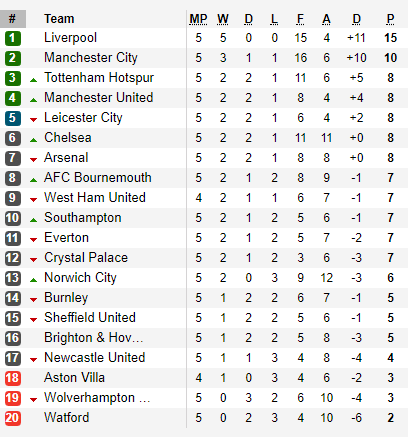This screenshot has height=437, width=408.
Task: Sort by W wins column header
Action: point(223,19)
